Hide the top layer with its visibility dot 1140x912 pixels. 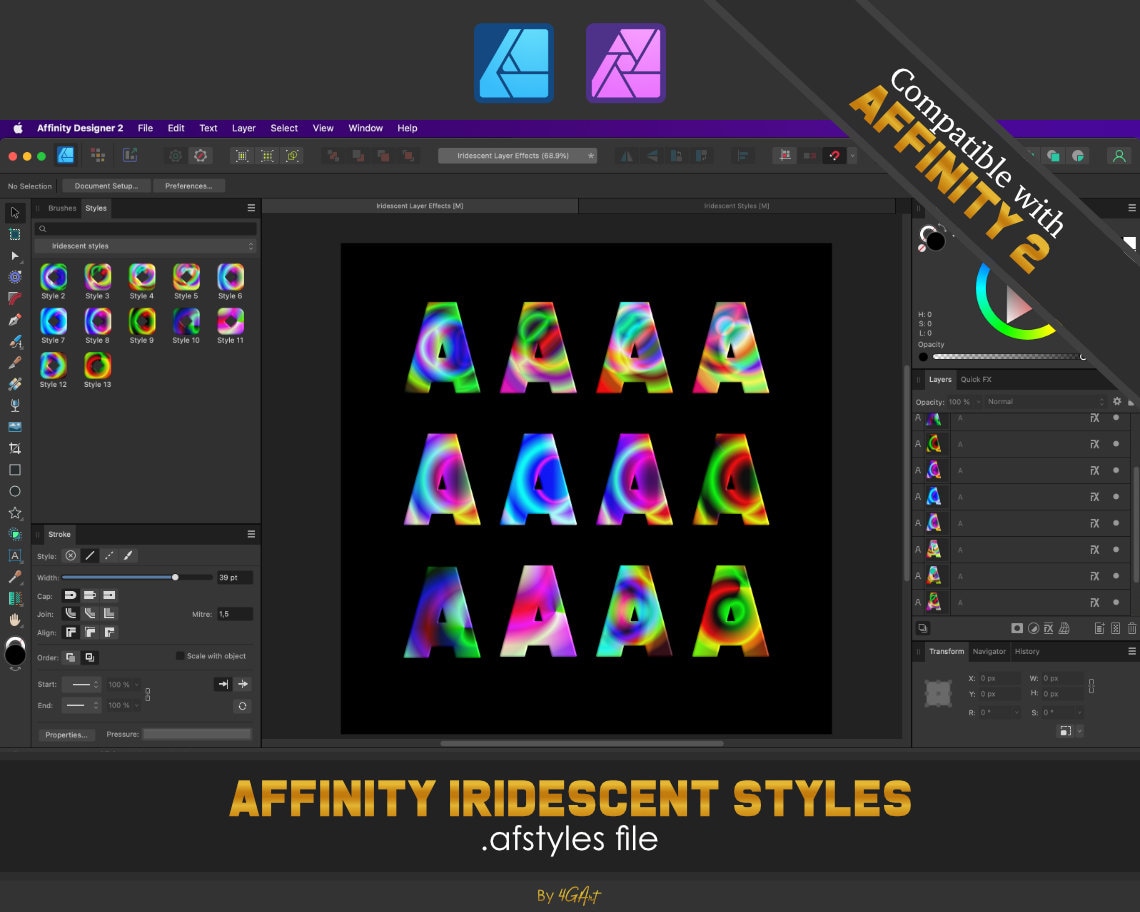click(x=1115, y=418)
